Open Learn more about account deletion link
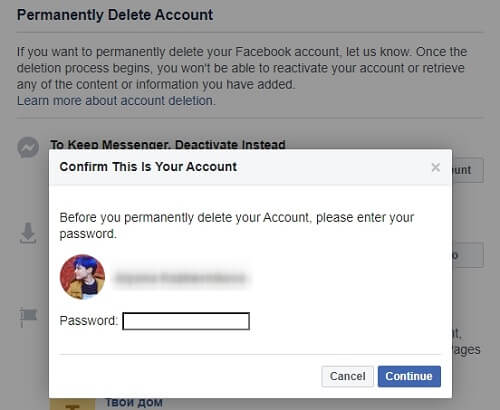 pyautogui.click(x=116, y=101)
